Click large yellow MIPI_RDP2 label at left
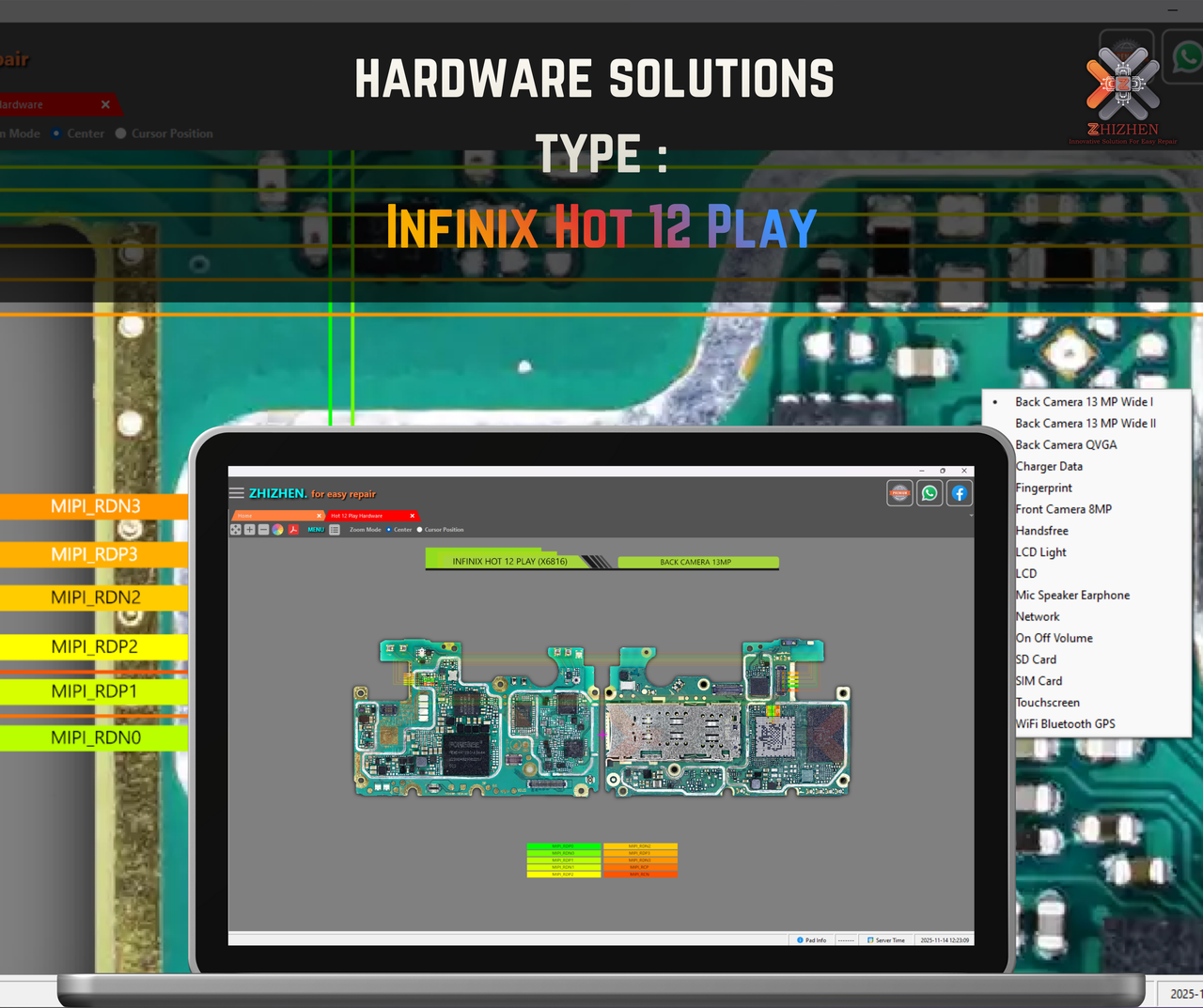The width and height of the screenshot is (1203, 1008). coord(94,646)
